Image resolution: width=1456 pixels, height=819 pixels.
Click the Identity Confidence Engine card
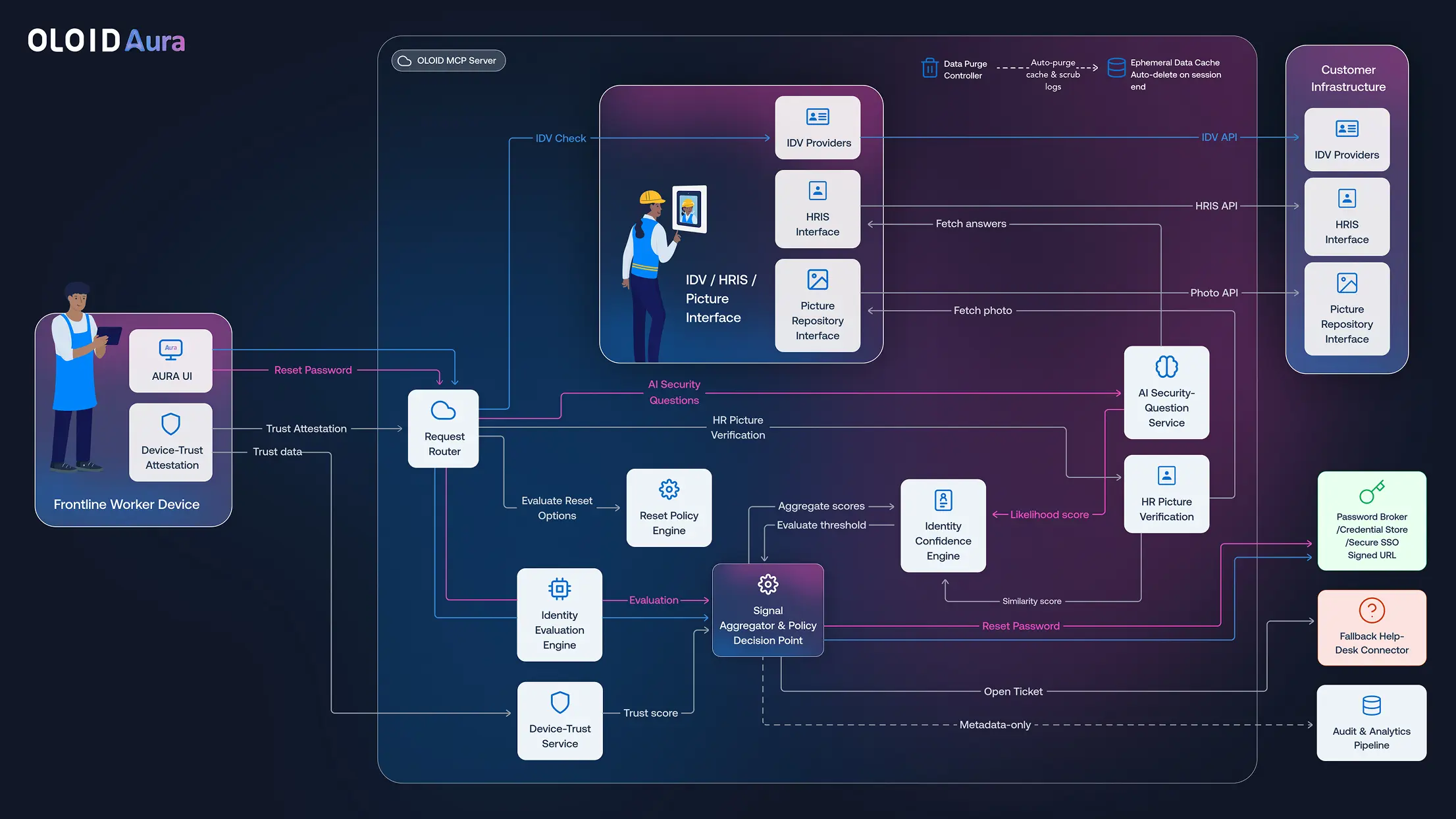click(943, 525)
